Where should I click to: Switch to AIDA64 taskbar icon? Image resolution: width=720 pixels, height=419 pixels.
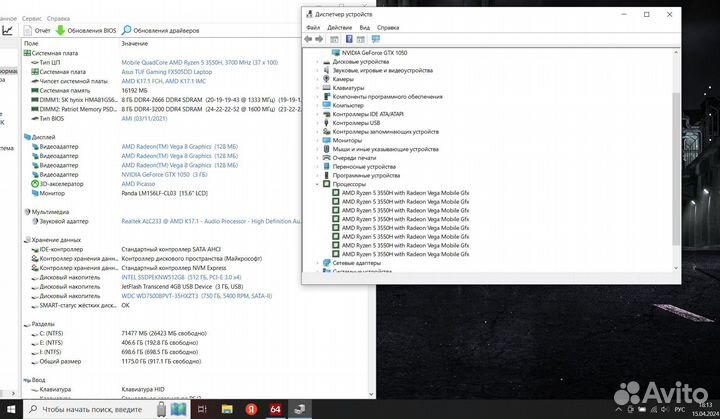click(x=276, y=409)
